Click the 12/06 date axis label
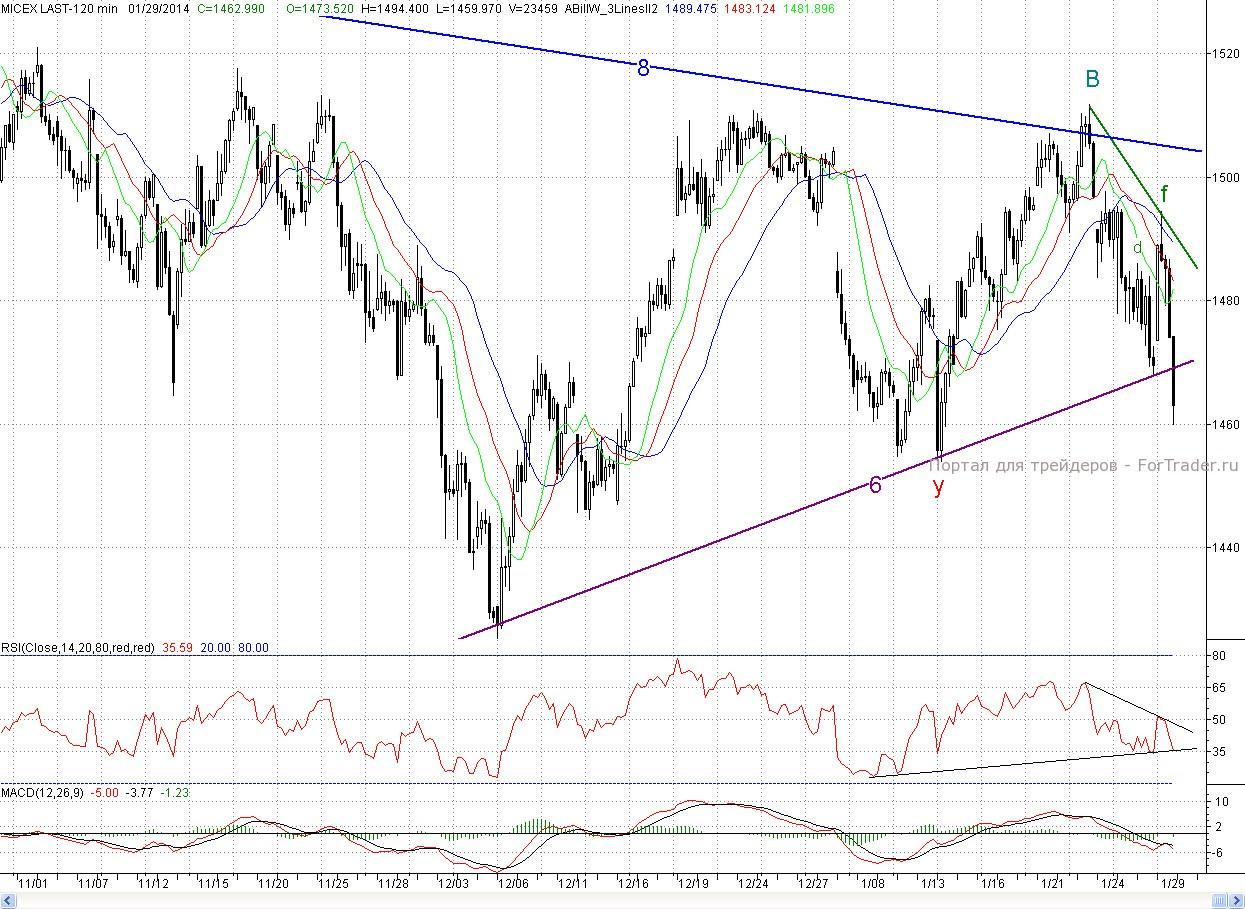 pos(513,884)
